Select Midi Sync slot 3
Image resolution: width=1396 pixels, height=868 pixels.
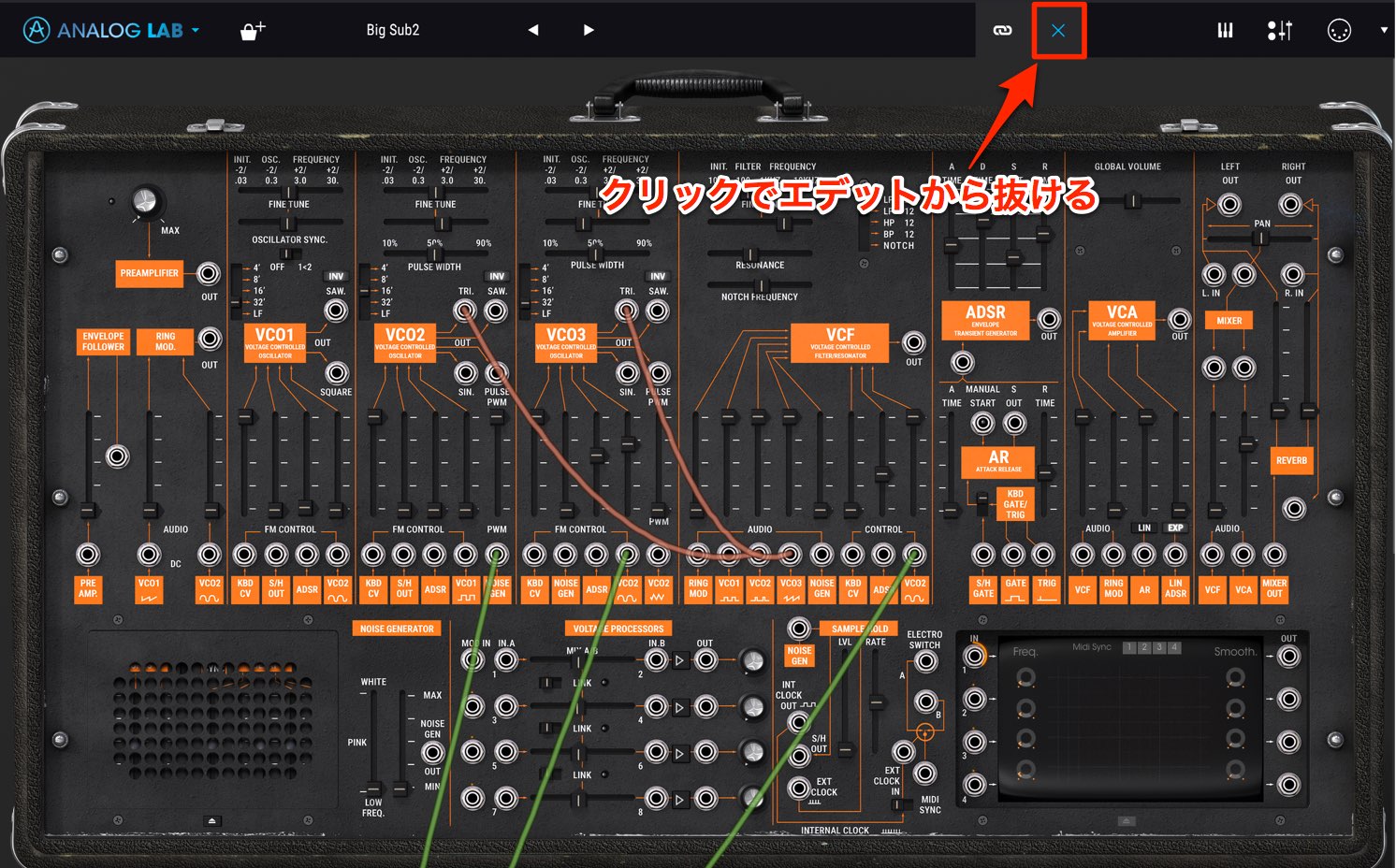tap(1159, 647)
